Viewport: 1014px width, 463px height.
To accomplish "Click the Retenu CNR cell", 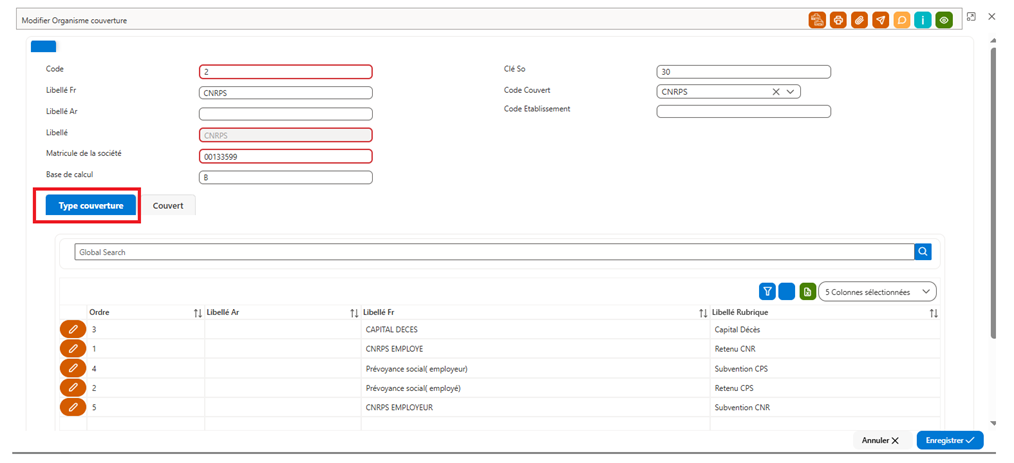I will [x=825, y=349].
